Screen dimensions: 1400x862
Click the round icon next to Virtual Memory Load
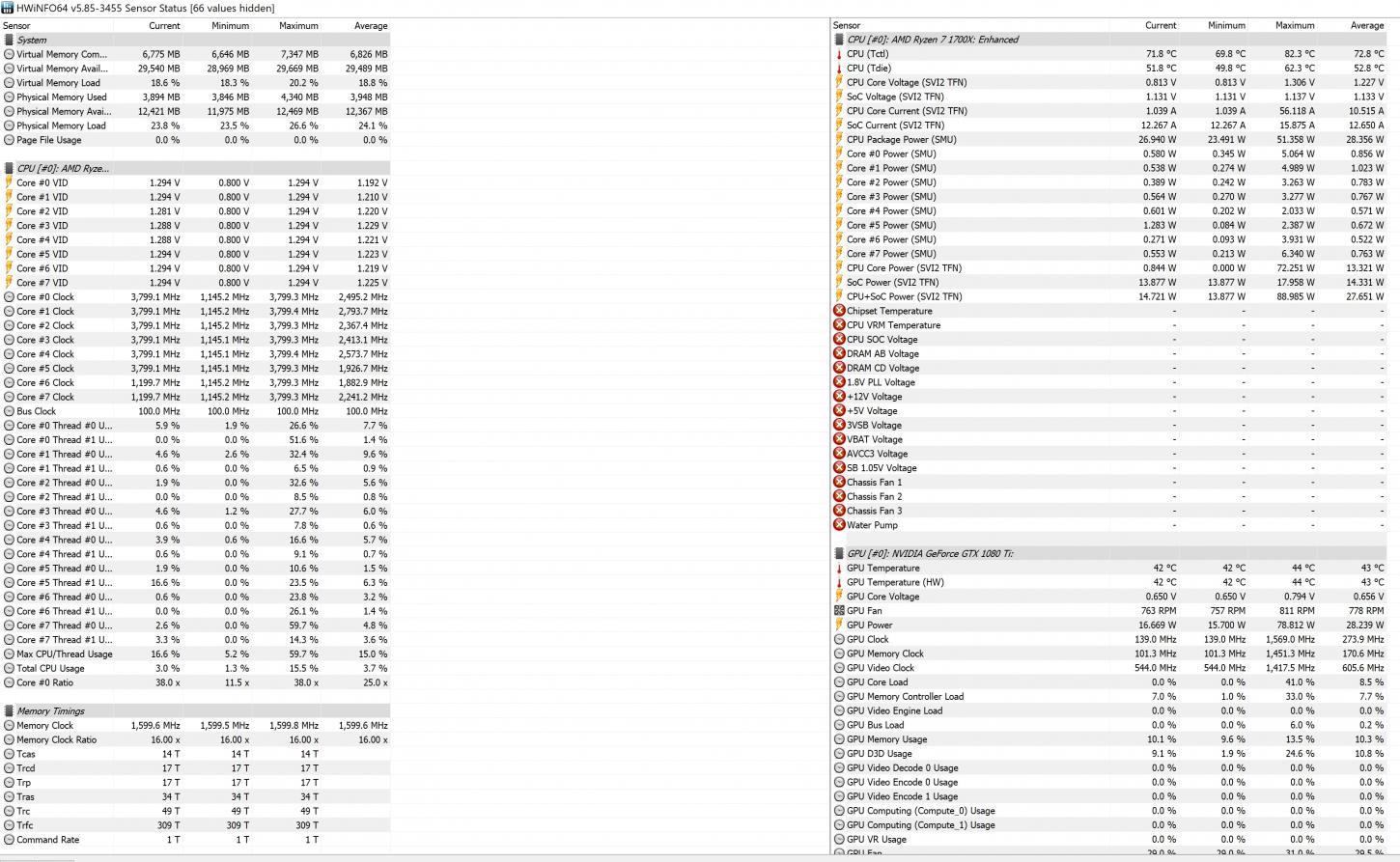(9, 83)
